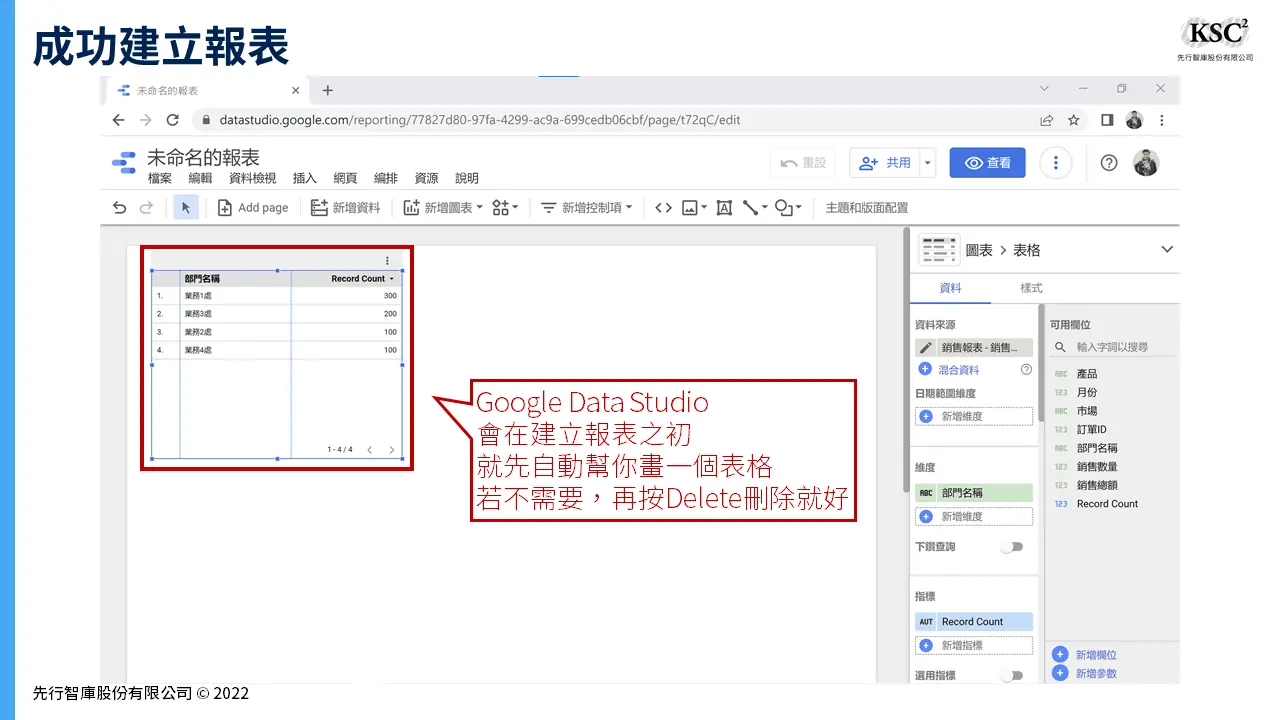1280x720 pixels.
Task: Click the report title 未命名的報表
Action: point(203,158)
